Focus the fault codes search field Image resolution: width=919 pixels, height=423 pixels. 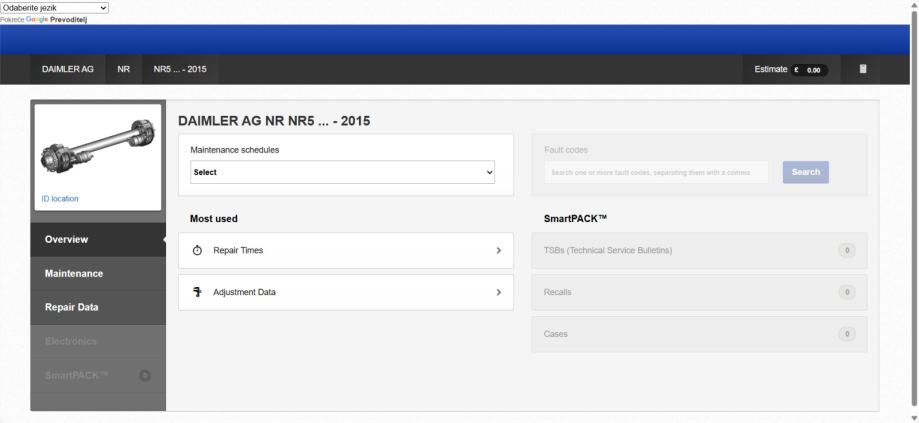click(x=656, y=172)
